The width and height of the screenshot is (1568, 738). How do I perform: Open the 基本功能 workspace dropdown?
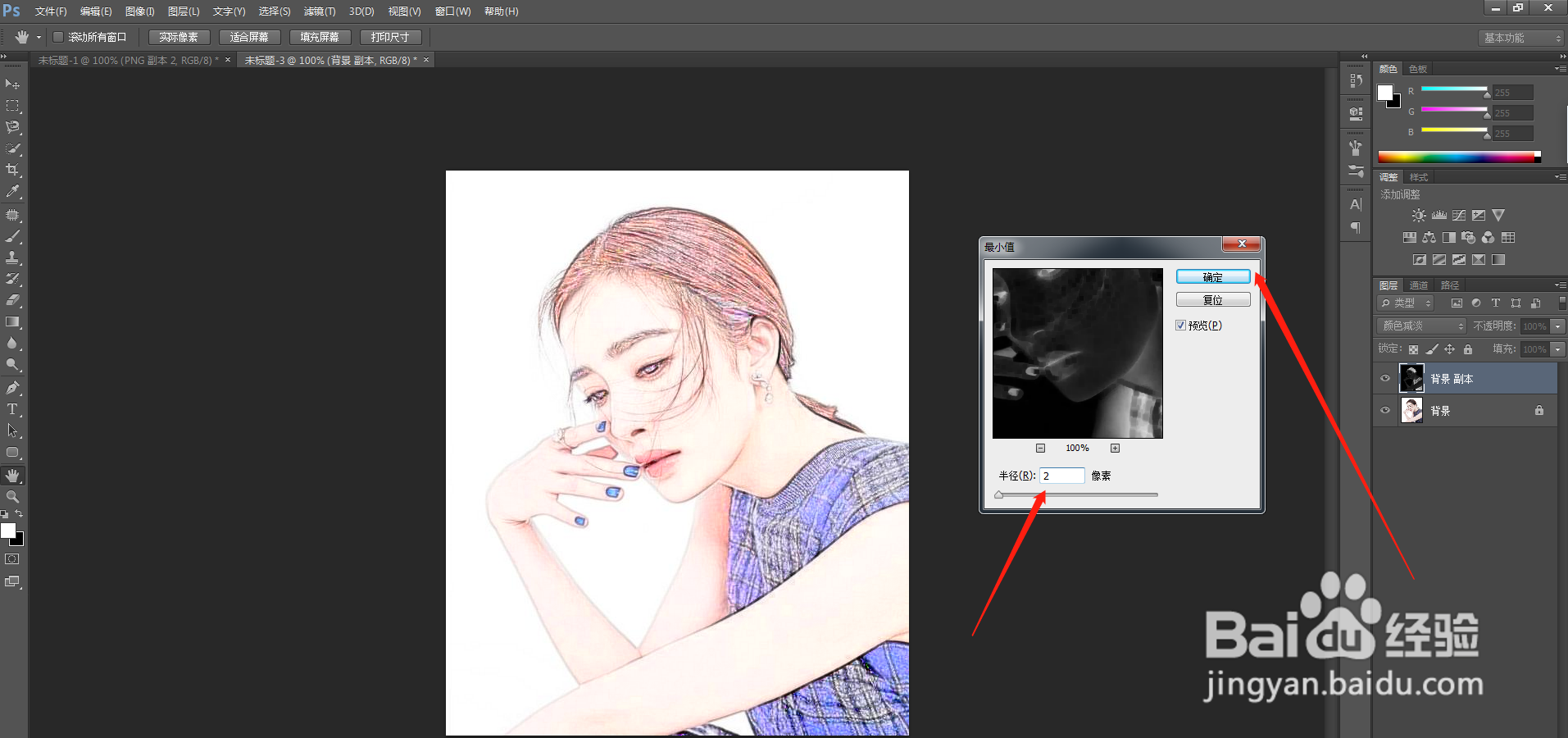pyautogui.click(x=1521, y=38)
